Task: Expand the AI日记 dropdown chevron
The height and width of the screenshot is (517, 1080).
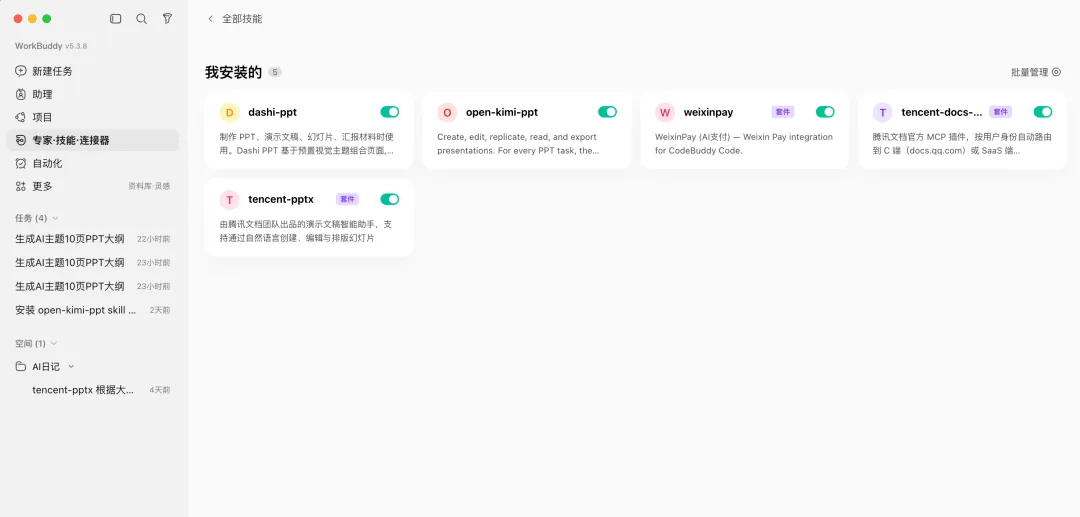Action: point(71,367)
